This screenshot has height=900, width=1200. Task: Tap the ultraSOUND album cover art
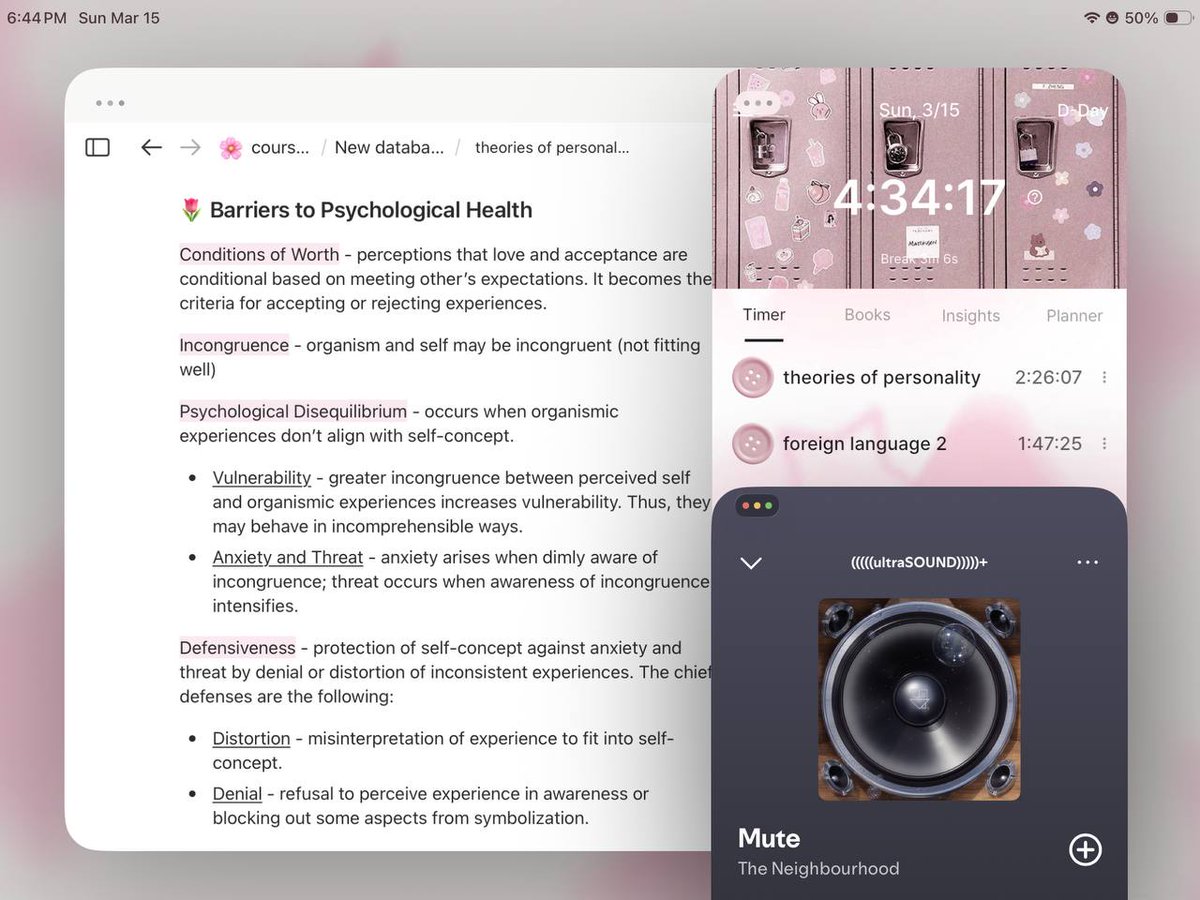click(919, 699)
